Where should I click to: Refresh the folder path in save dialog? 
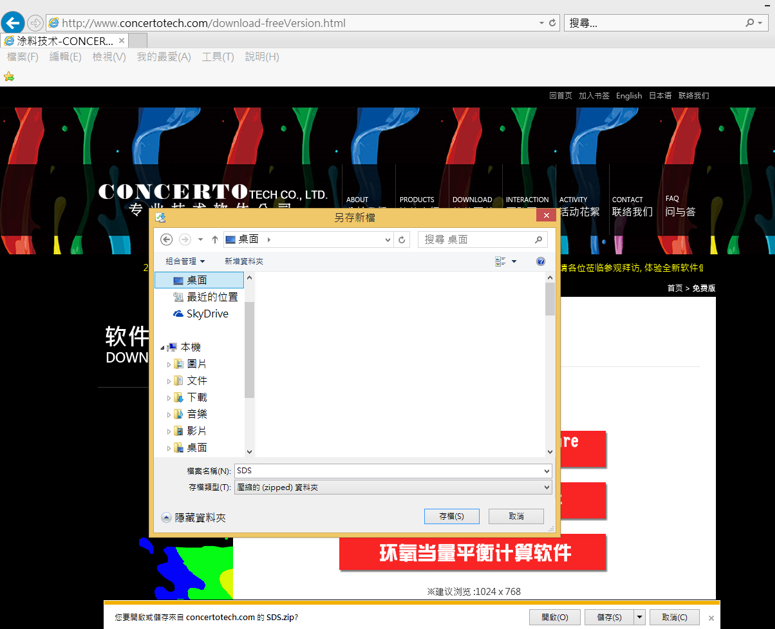click(x=402, y=240)
